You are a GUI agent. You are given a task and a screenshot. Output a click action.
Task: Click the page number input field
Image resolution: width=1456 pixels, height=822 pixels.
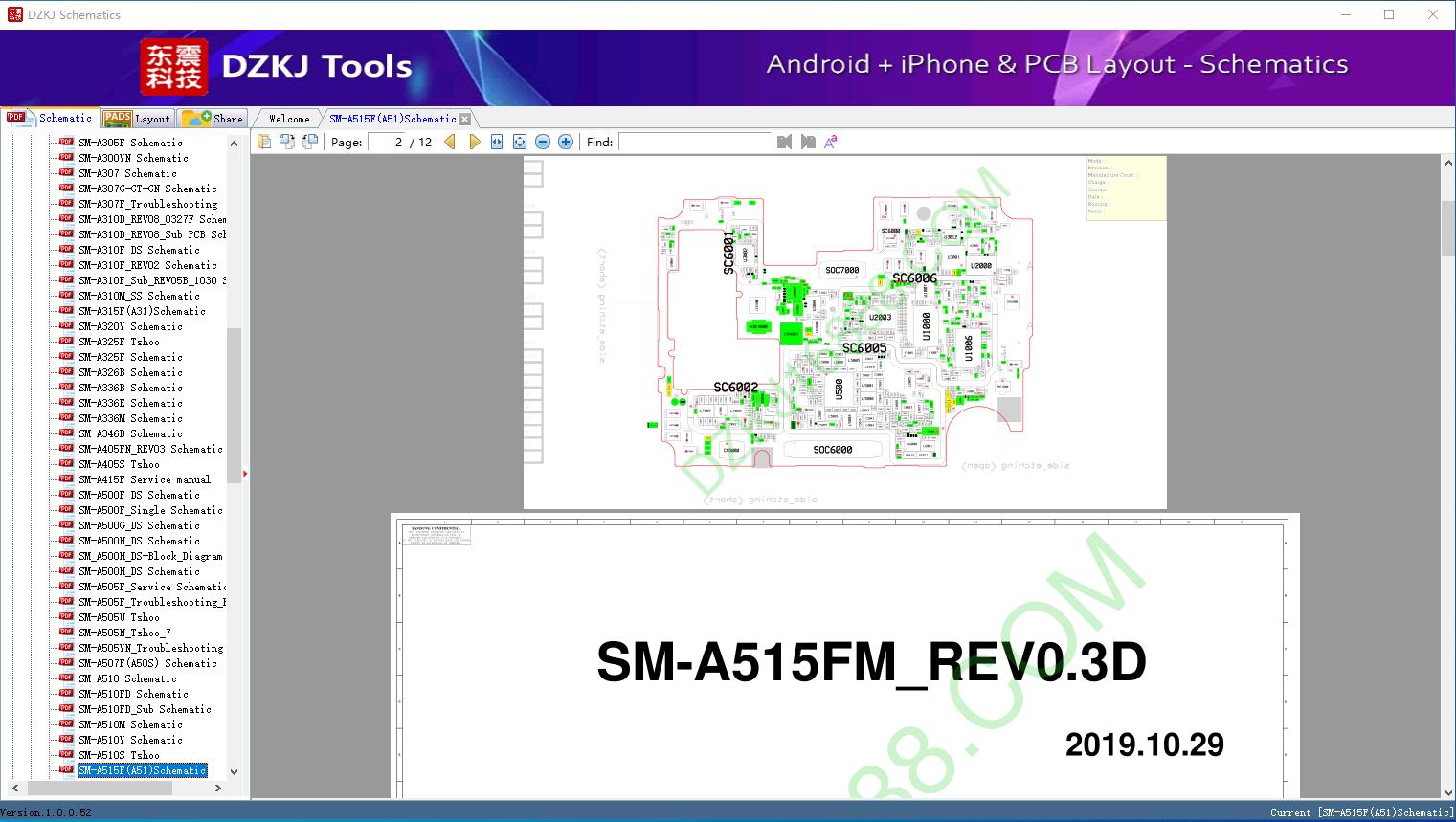pos(388,142)
